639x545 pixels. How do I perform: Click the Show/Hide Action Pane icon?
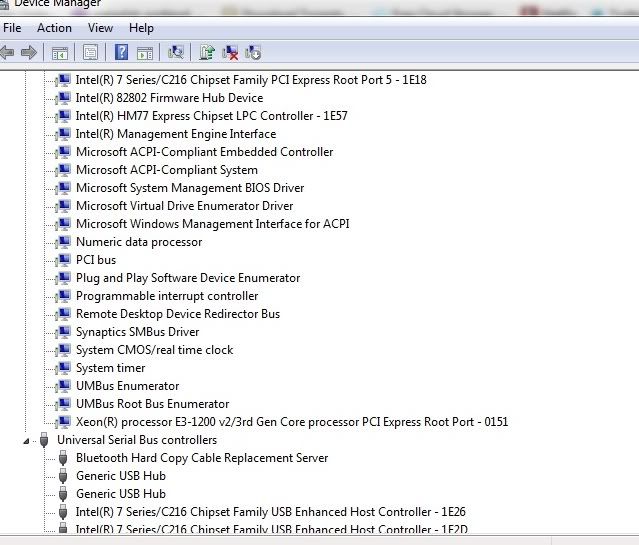point(145,53)
